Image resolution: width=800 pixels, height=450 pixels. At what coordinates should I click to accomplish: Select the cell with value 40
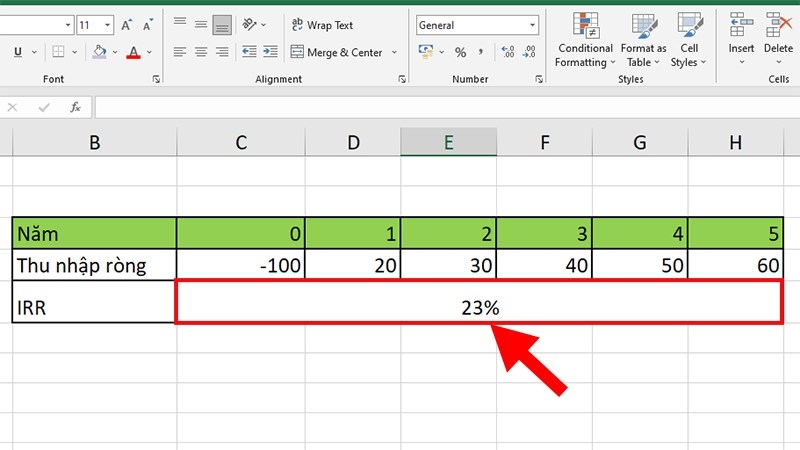coord(544,265)
